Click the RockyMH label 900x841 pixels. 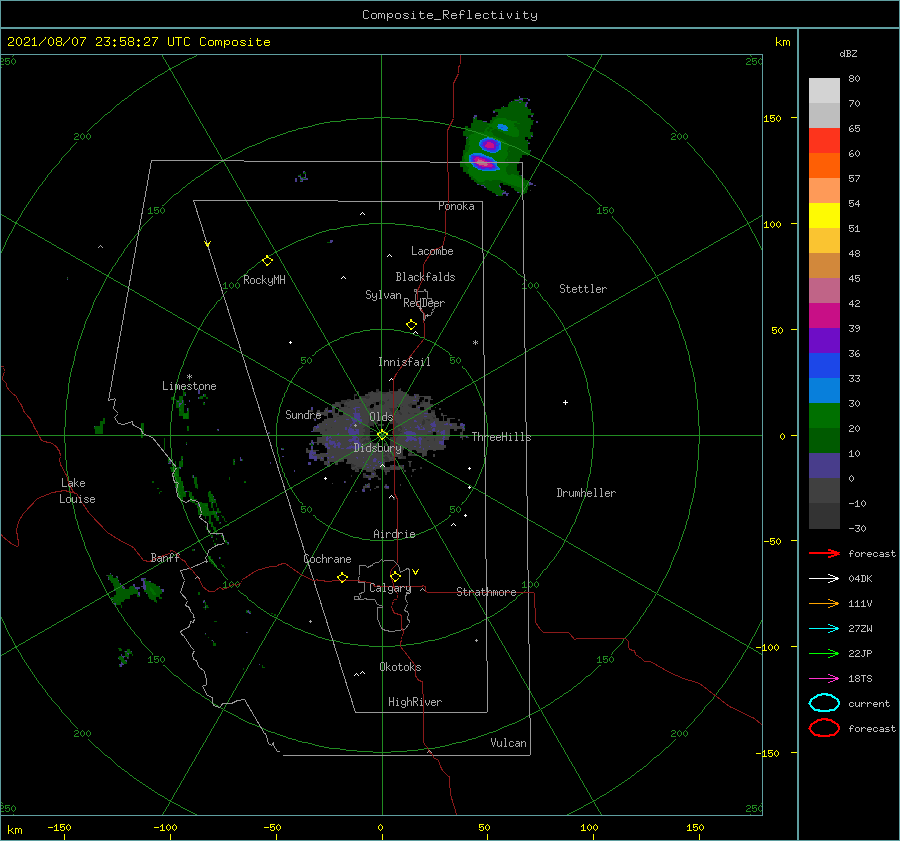coord(264,280)
